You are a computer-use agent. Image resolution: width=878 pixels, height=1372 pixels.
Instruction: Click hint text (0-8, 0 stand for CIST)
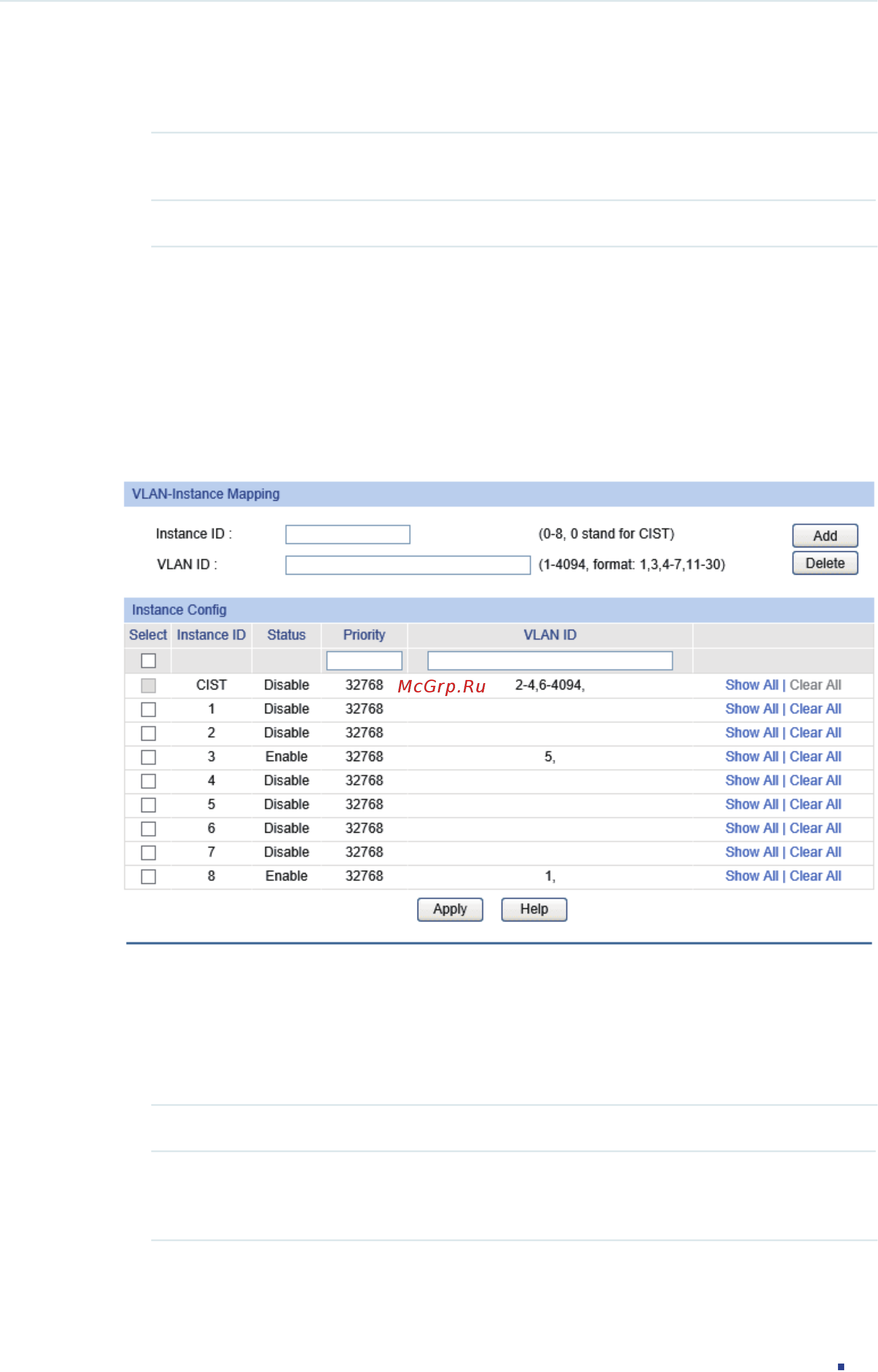point(607,534)
